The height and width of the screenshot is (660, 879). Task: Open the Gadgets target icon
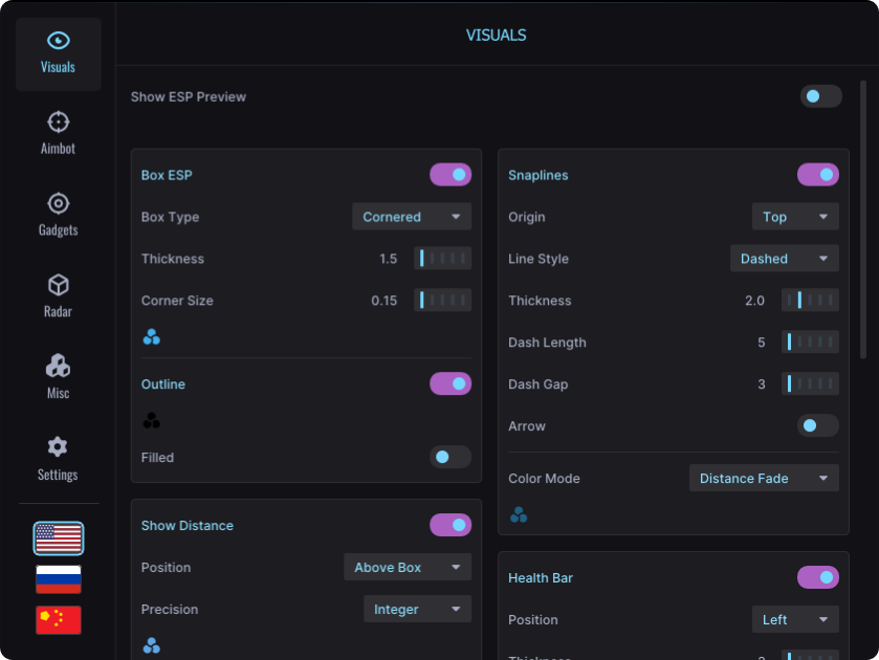(x=58, y=204)
